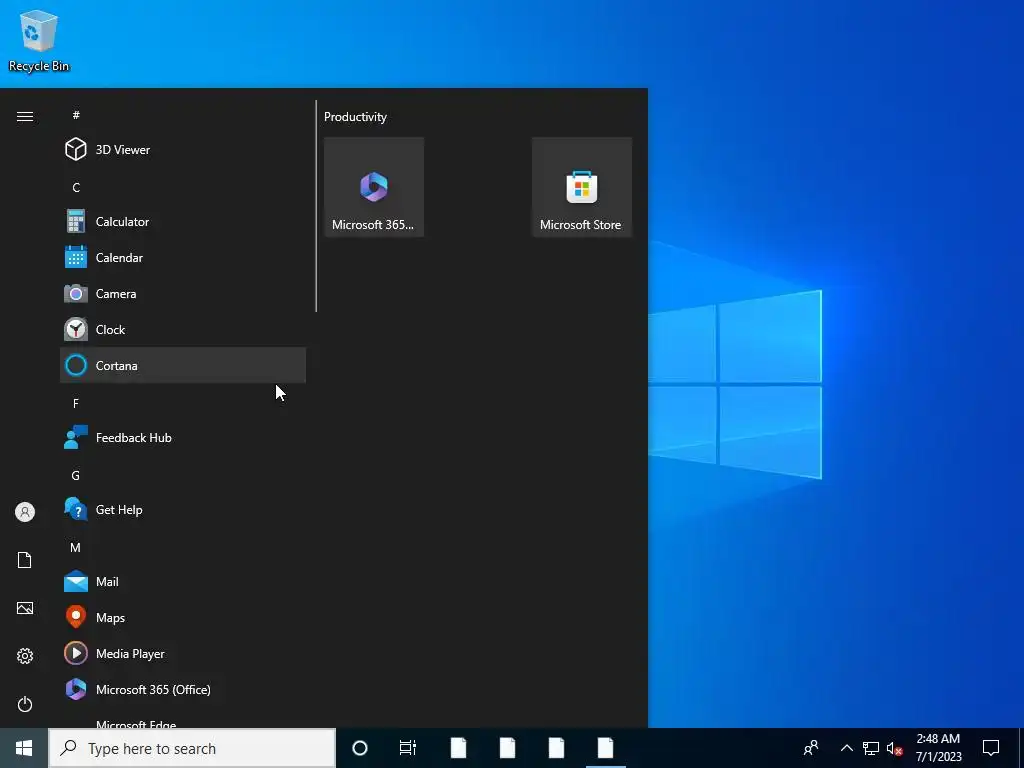Click the Power button icon

click(x=25, y=704)
